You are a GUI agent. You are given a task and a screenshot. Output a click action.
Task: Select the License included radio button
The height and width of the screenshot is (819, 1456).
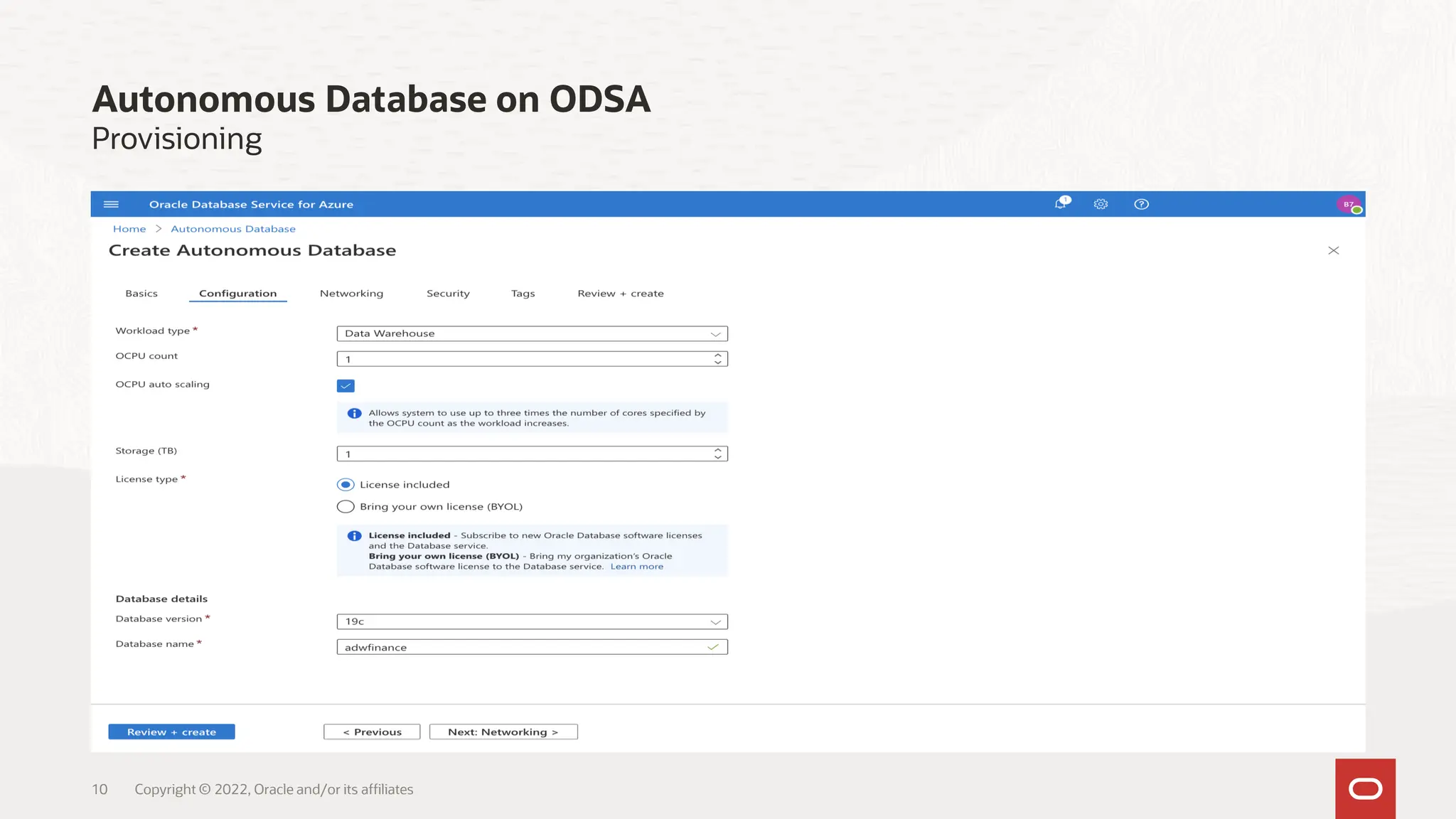click(346, 485)
